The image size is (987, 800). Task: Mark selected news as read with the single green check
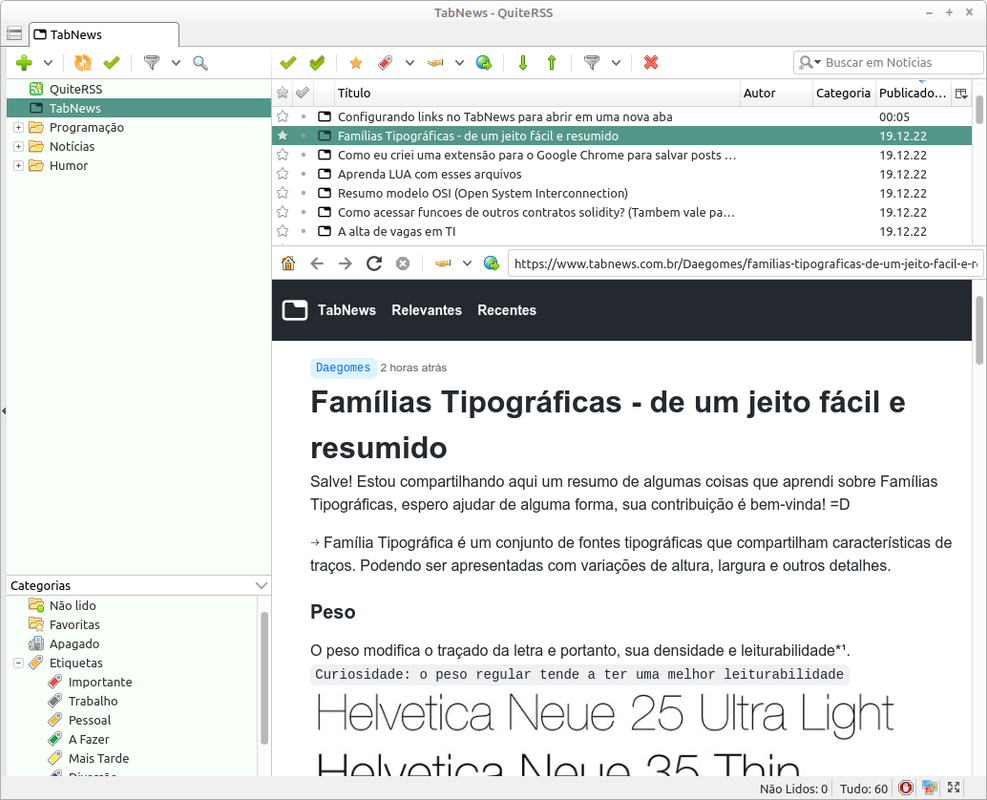point(288,63)
